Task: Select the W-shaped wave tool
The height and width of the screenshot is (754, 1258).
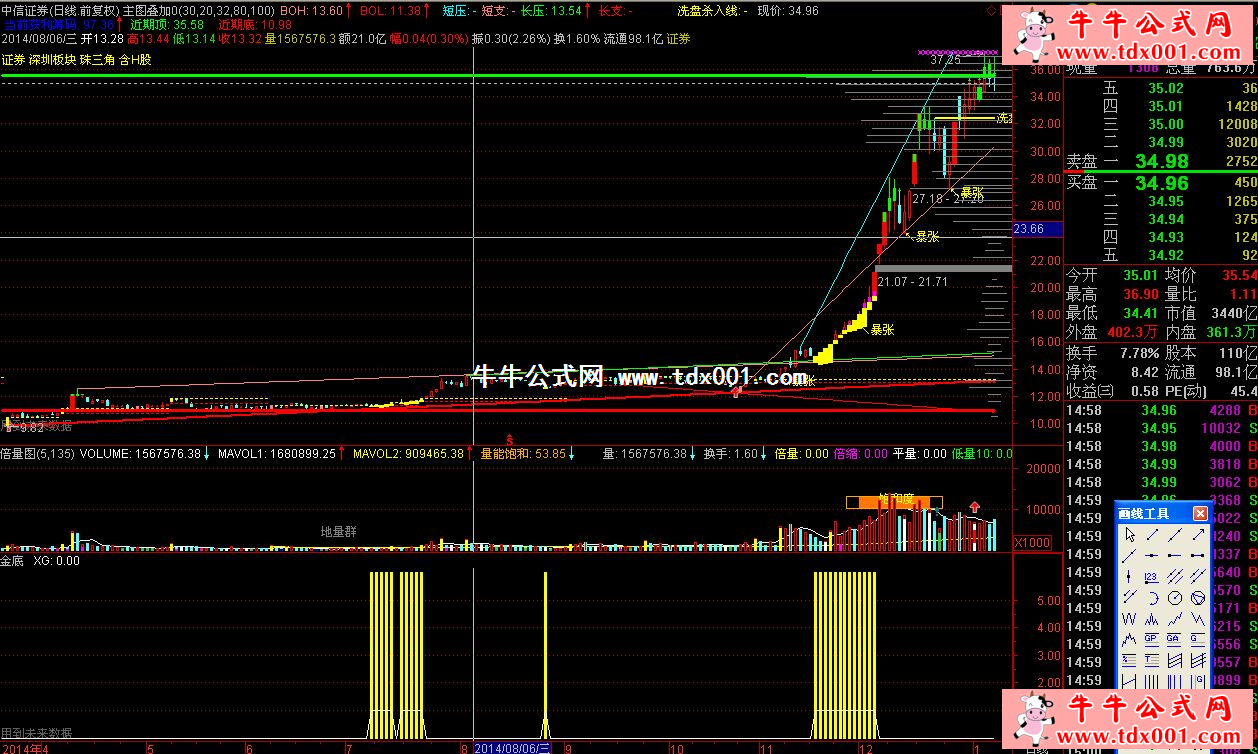Action: pos(1129,618)
